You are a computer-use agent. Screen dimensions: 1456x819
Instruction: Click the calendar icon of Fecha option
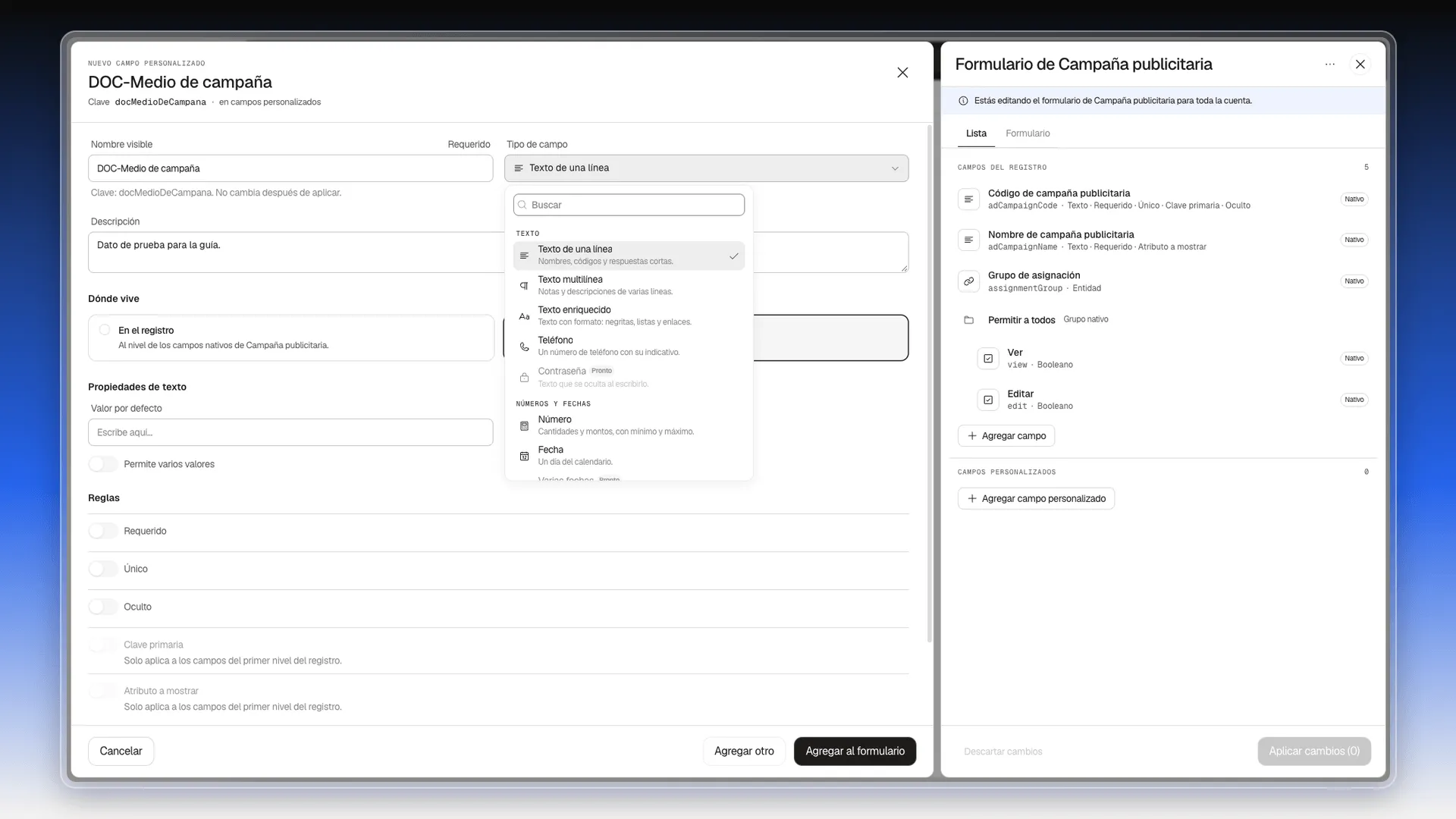(524, 457)
